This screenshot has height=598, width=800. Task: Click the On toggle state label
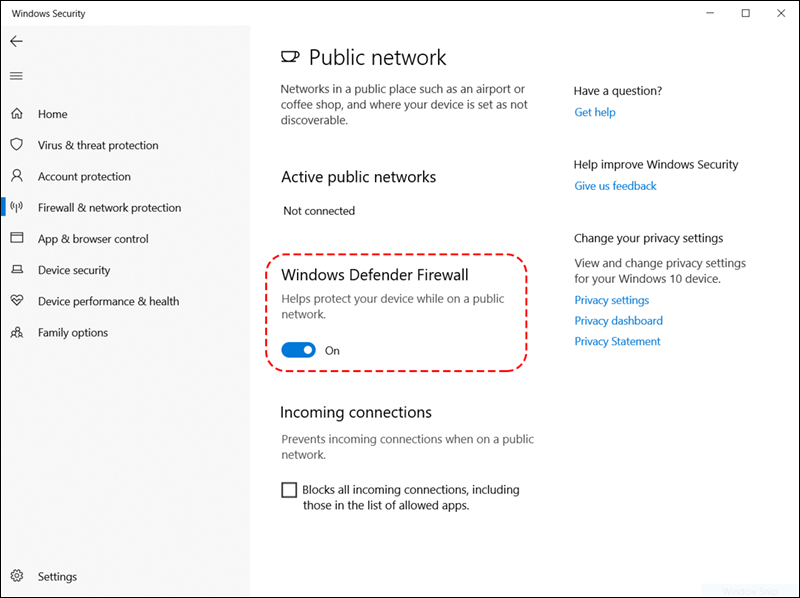332,351
